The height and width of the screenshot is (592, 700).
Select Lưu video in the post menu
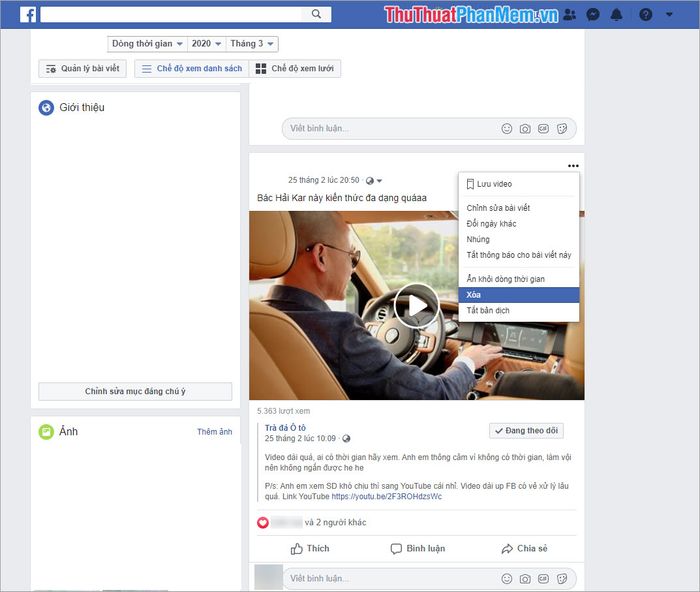(x=519, y=184)
